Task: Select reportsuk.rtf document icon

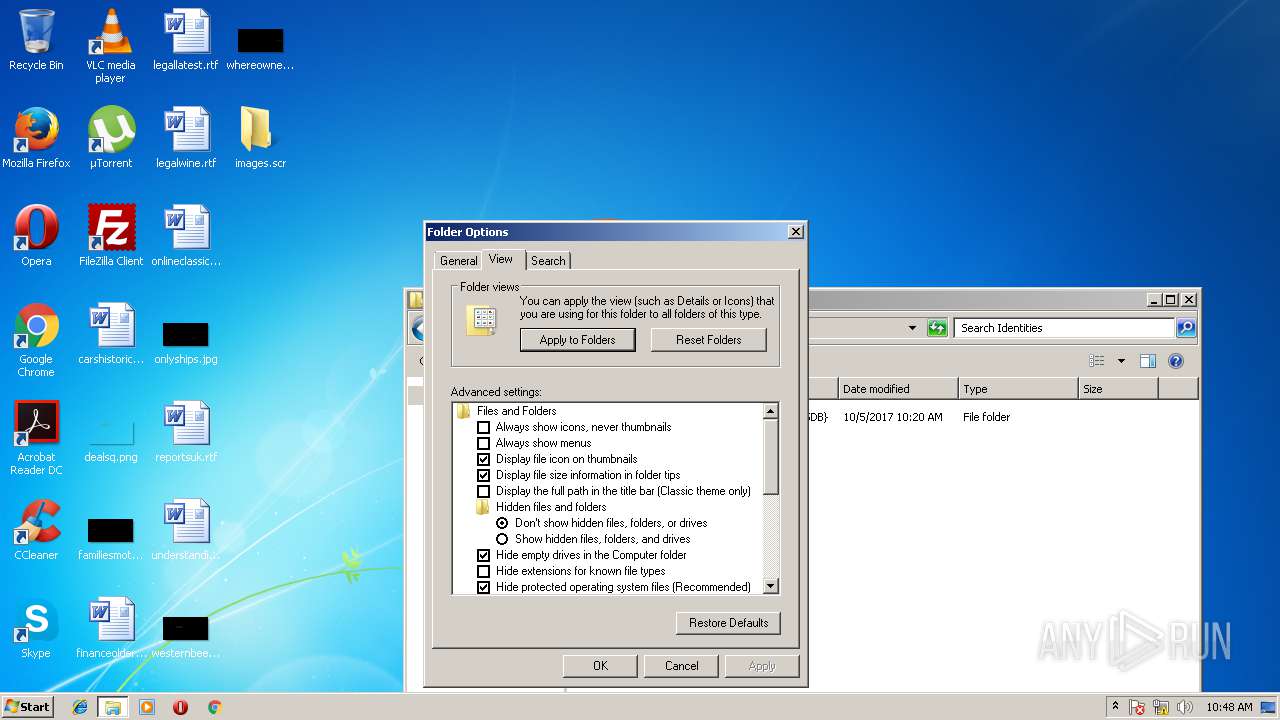Action: coord(186,432)
